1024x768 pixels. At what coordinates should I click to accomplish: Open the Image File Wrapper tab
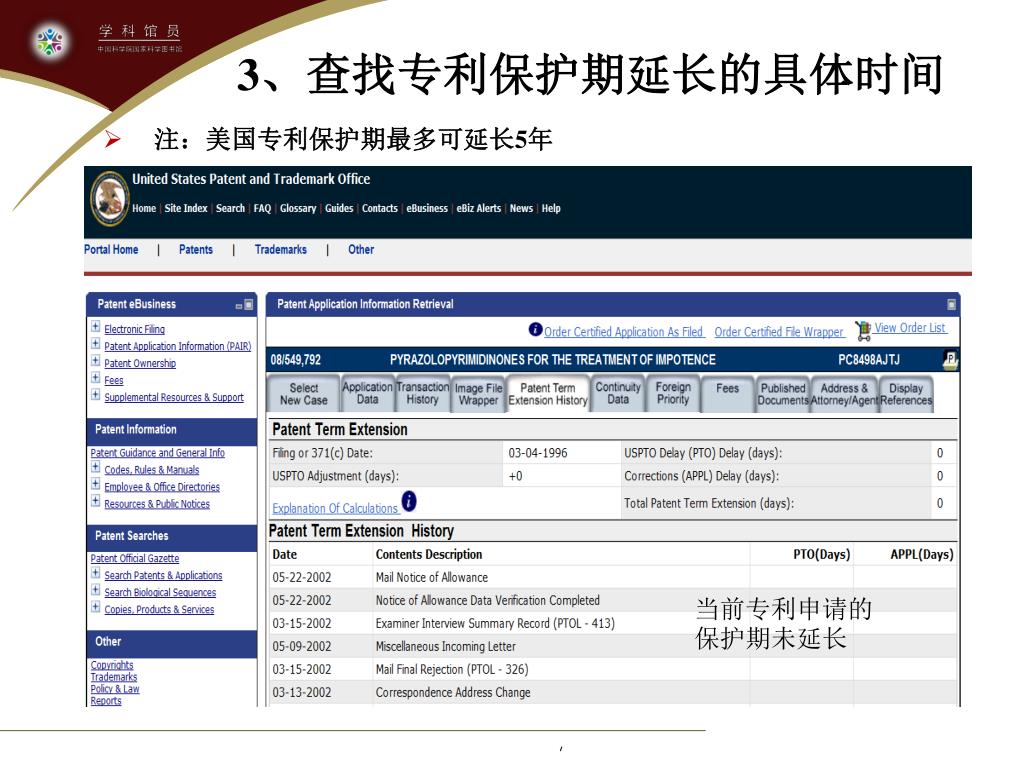click(478, 394)
